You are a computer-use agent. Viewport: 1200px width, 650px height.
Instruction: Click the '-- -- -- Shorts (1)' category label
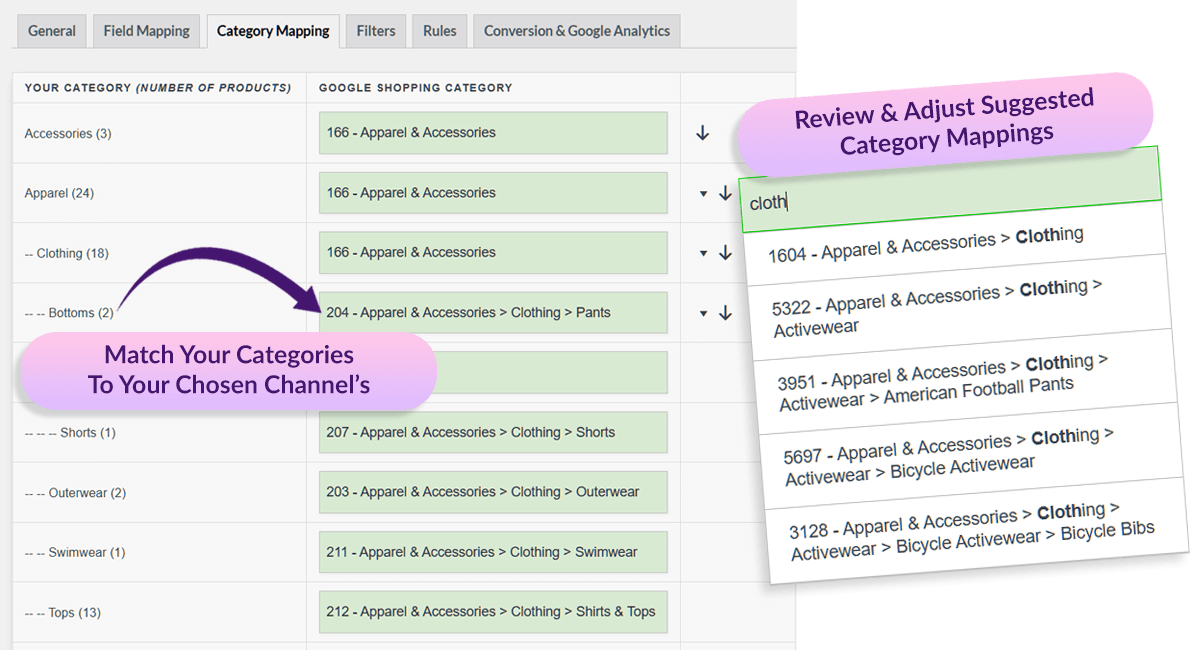(70, 433)
